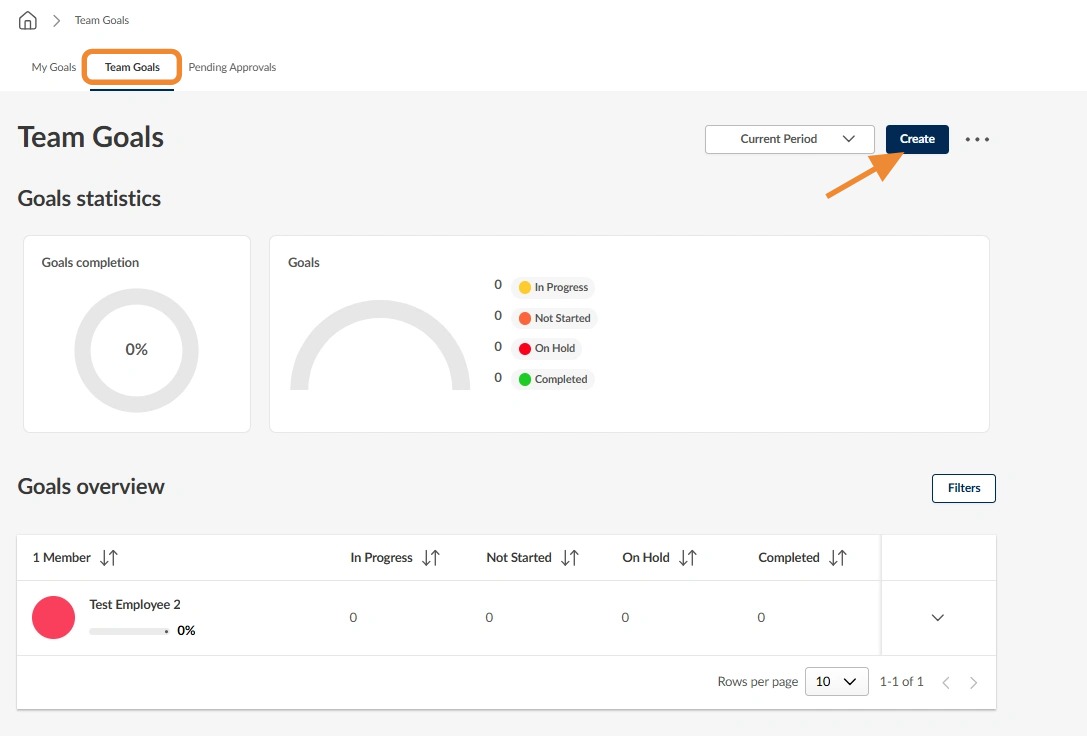Image resolution: width=1087 pixels, height=736 pixels.
Task: Sort the On Hold column
Action: click(688, 558)
